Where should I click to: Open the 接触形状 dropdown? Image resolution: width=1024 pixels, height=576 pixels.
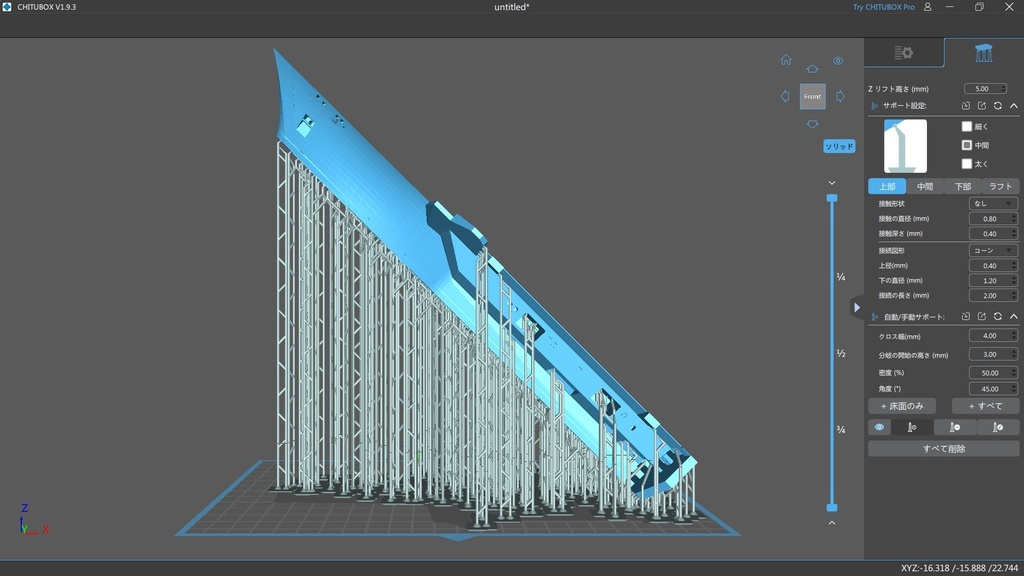993,204
